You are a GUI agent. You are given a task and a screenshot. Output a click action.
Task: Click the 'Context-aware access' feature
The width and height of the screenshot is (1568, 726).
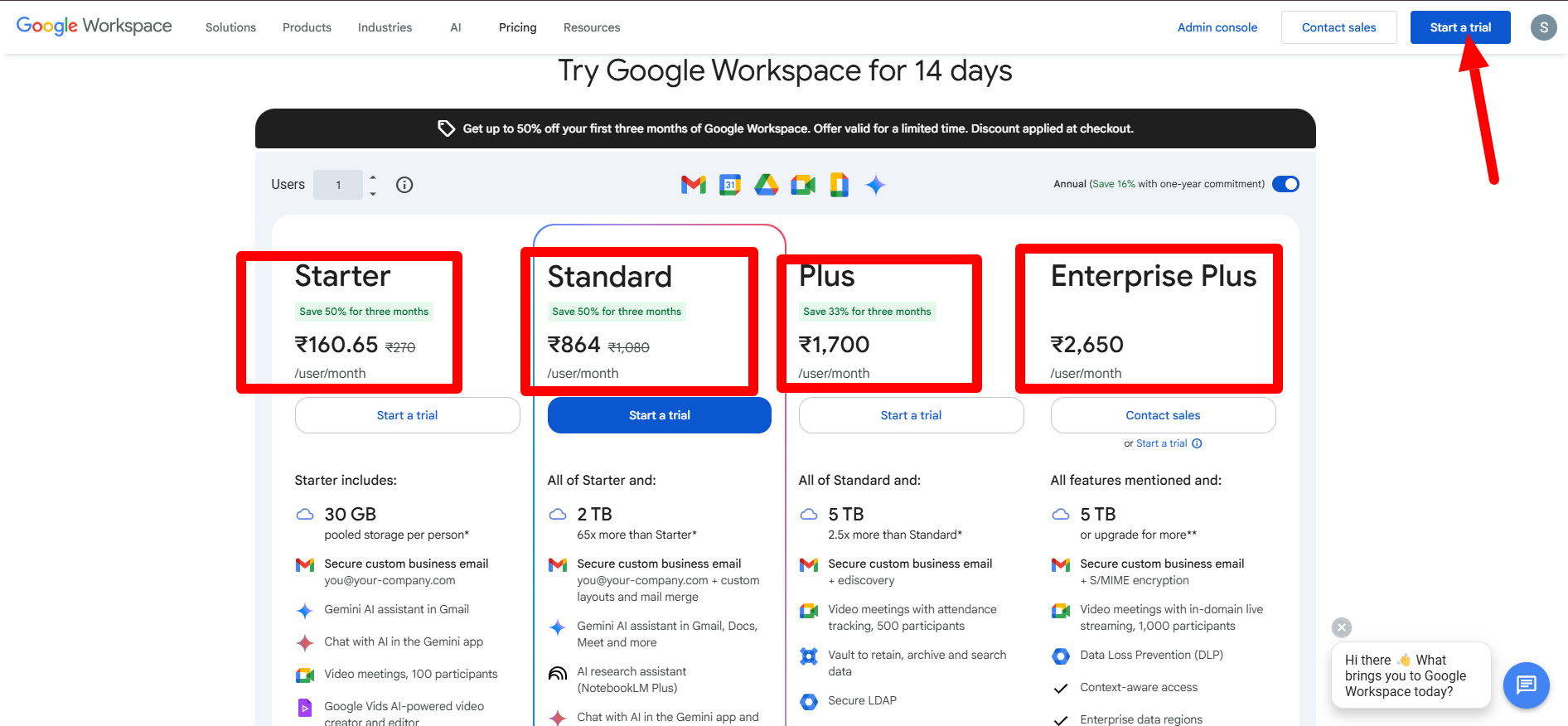(x=1139, y=688)
